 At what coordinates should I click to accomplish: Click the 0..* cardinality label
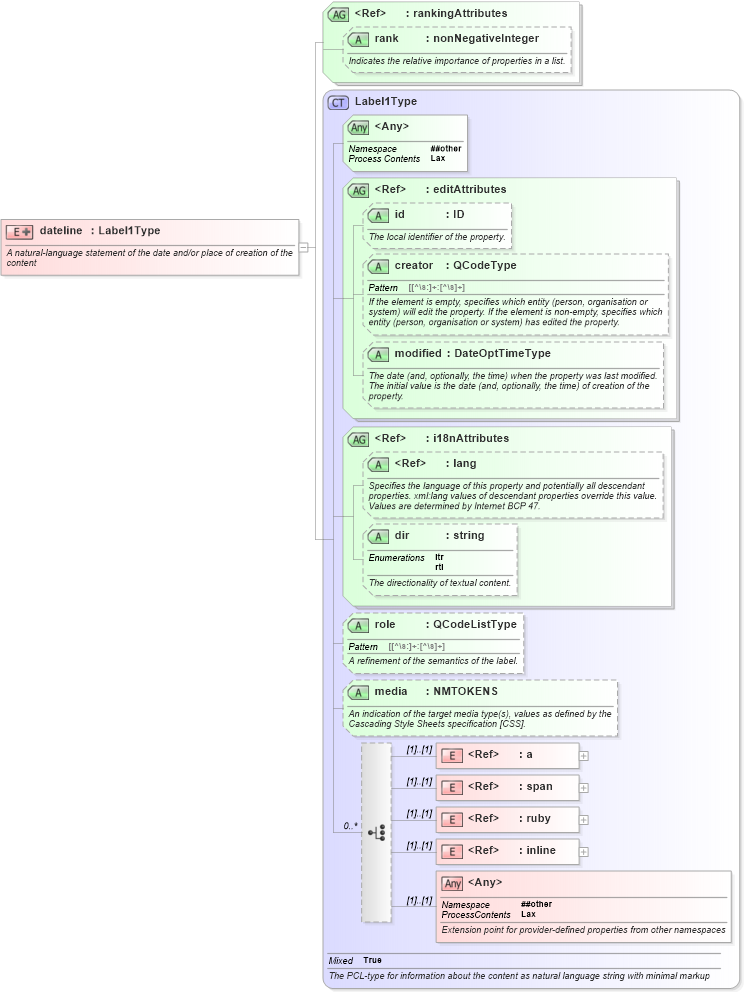(x=350, y=826)
